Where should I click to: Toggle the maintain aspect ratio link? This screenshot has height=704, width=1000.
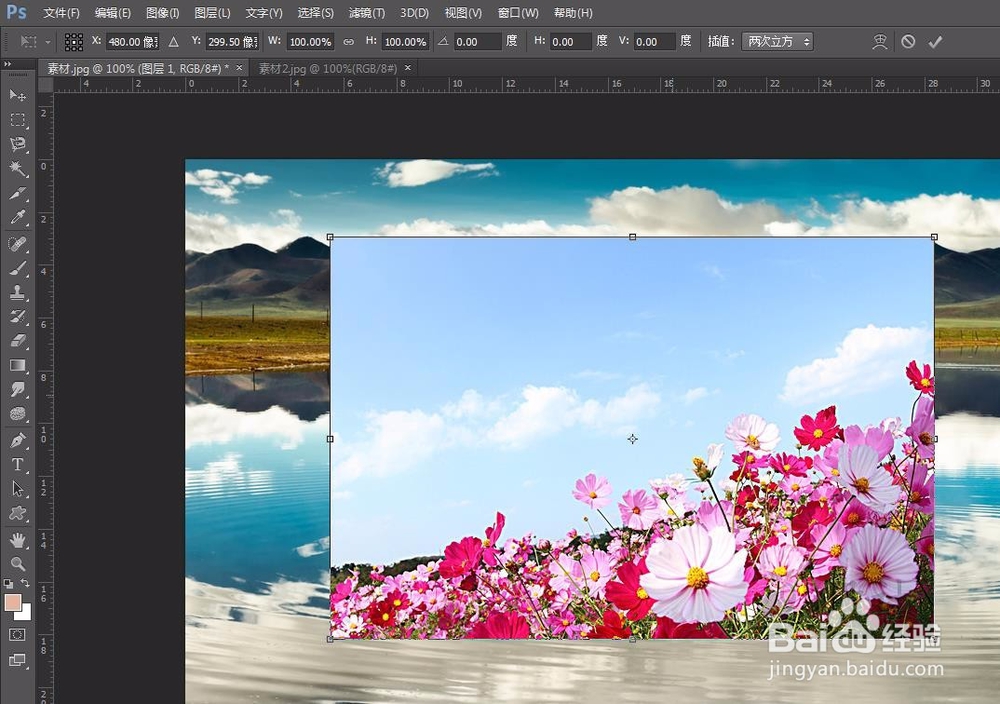(348, 42)
